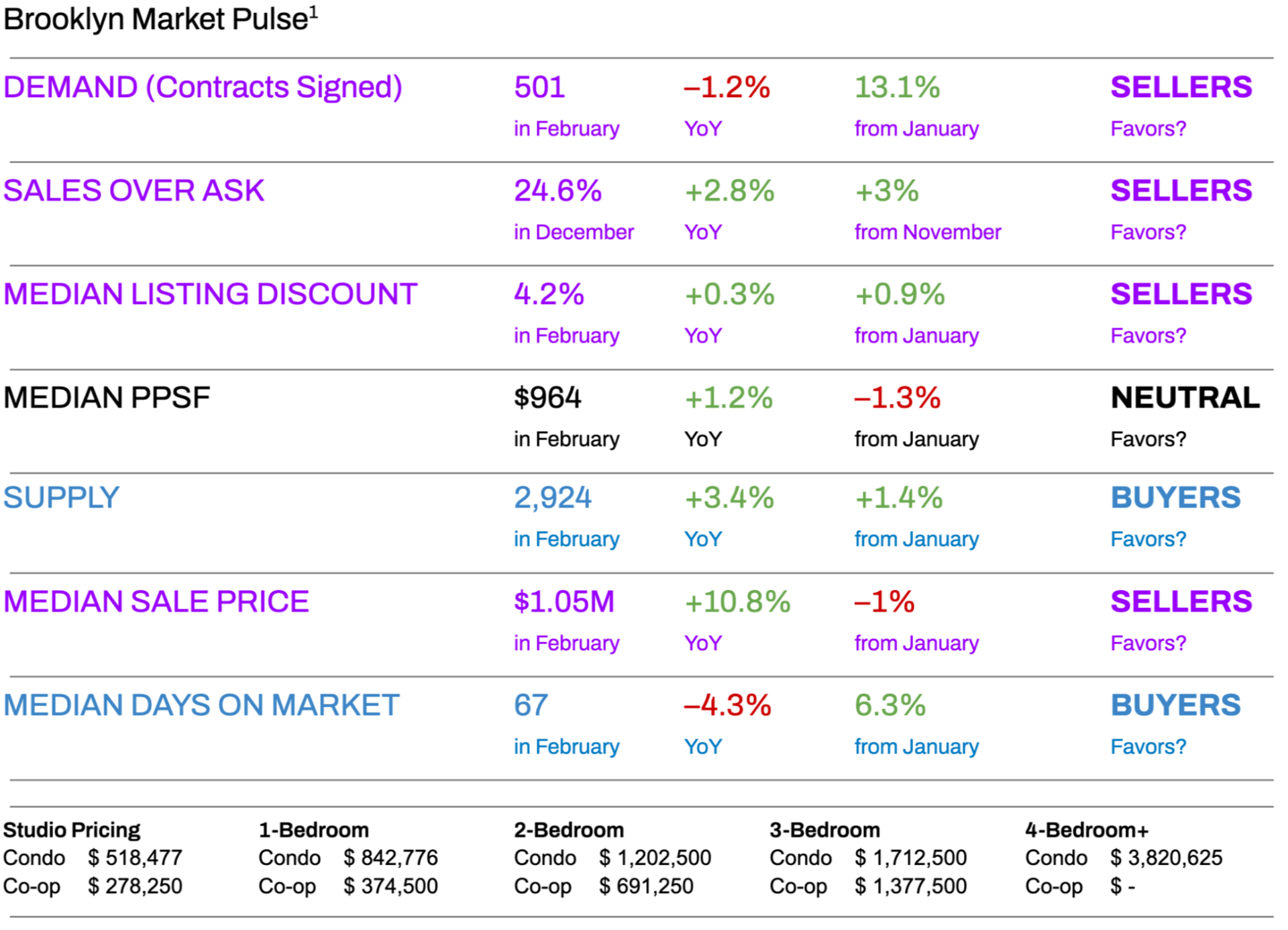
Task: Select the 24.6% sales over ask figure
Action: pyautogui.click(x=557, y=191)
